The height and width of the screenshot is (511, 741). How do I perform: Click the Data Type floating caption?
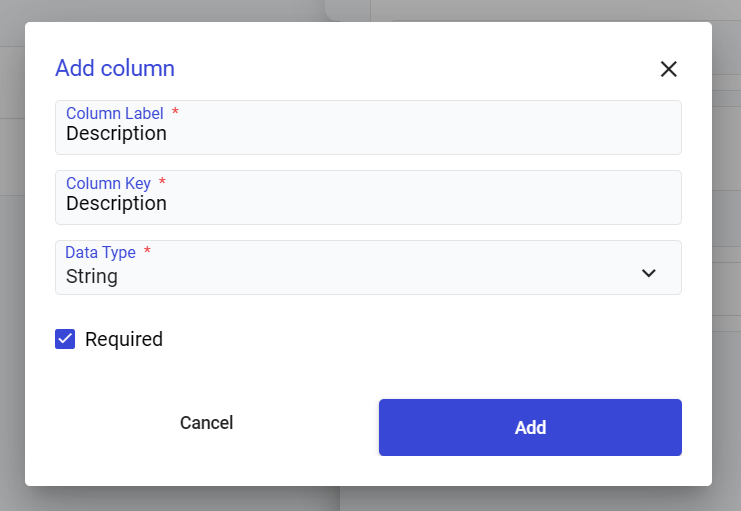[100, 253]
